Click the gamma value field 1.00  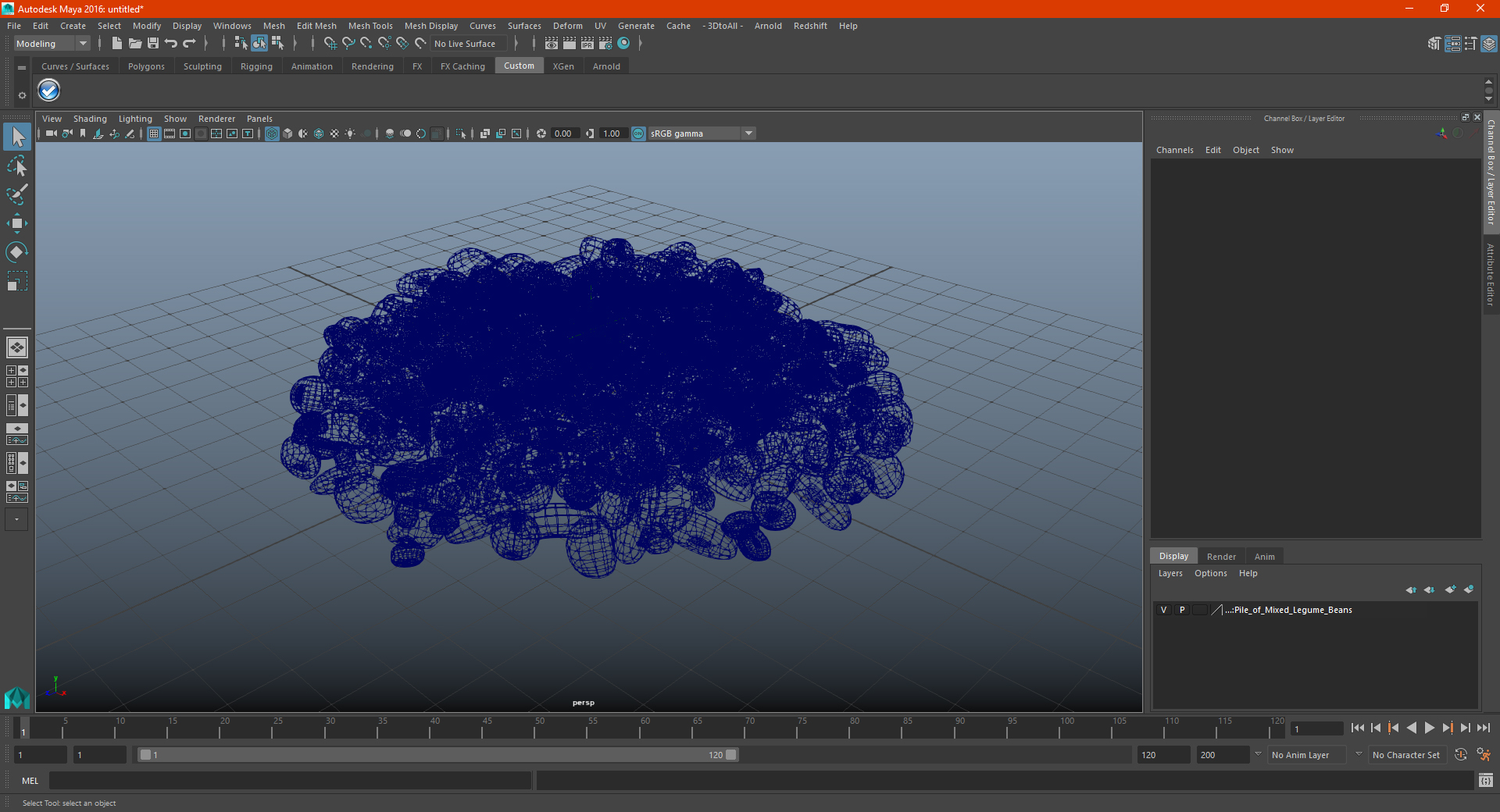click(x=613, y=134)
